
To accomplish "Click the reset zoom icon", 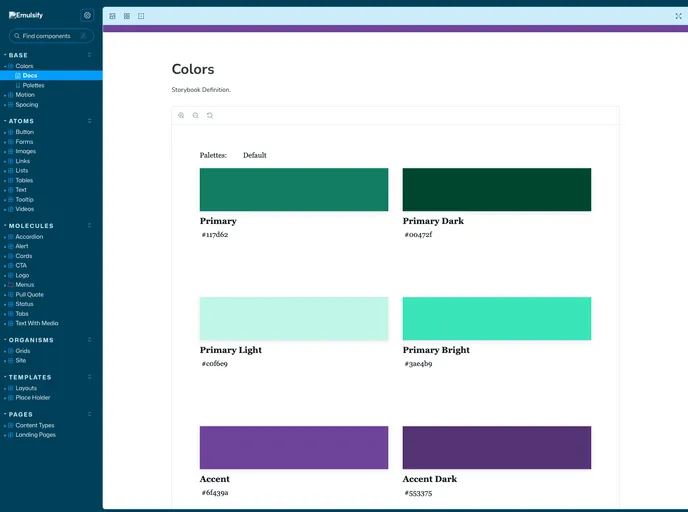I will (210, 115).
